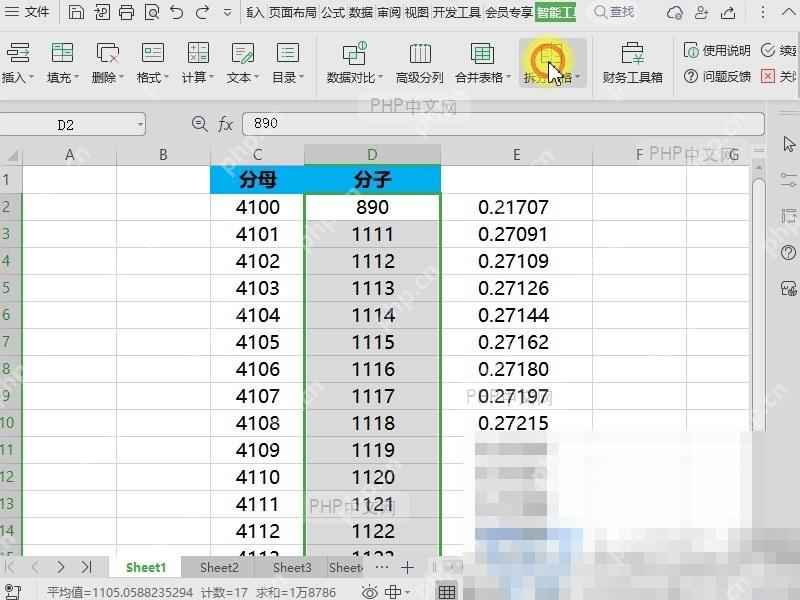Viewport: 800px width, 600px height.
Task: Click the 使用说明 button
Action: pyautogui.click(x=717, y=50)
